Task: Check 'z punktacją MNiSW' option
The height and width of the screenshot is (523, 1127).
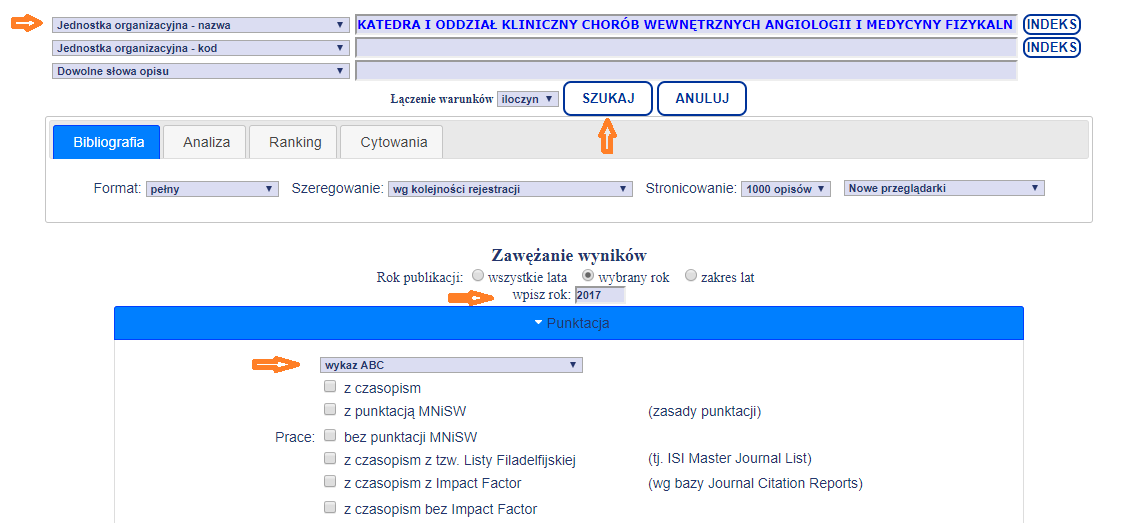Action: [x=330, y=410]
